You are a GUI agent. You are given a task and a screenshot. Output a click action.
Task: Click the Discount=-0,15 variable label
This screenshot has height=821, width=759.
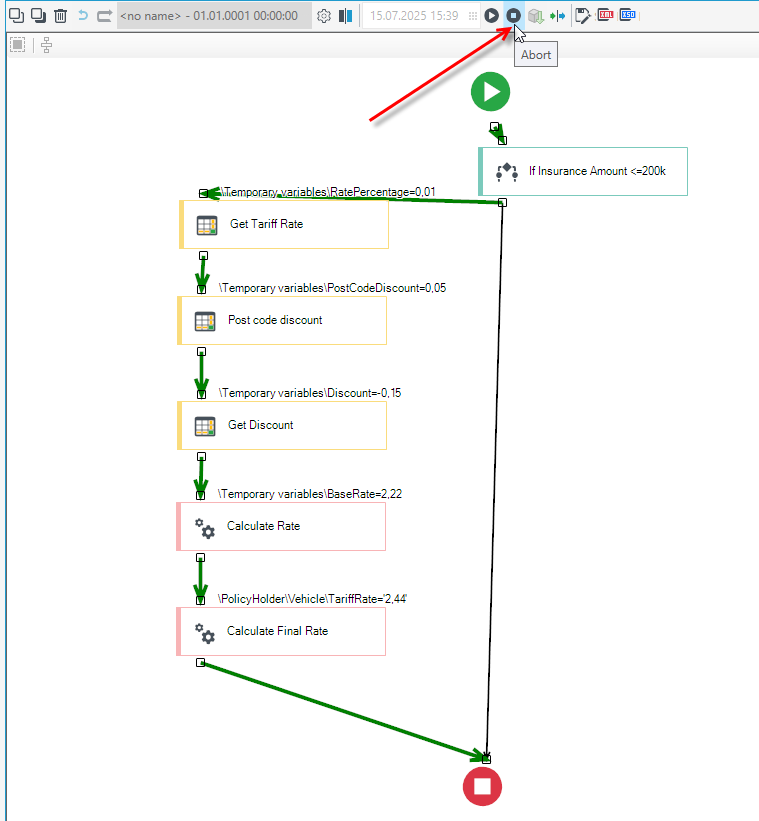310,393
